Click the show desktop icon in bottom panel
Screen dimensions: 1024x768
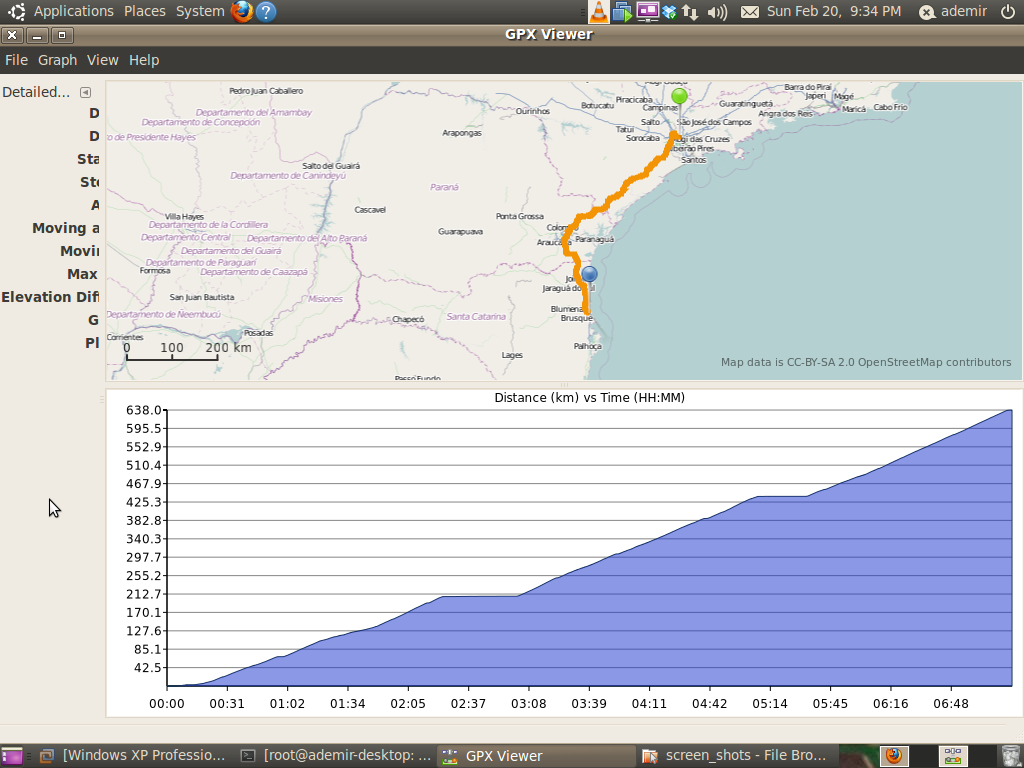12,756
